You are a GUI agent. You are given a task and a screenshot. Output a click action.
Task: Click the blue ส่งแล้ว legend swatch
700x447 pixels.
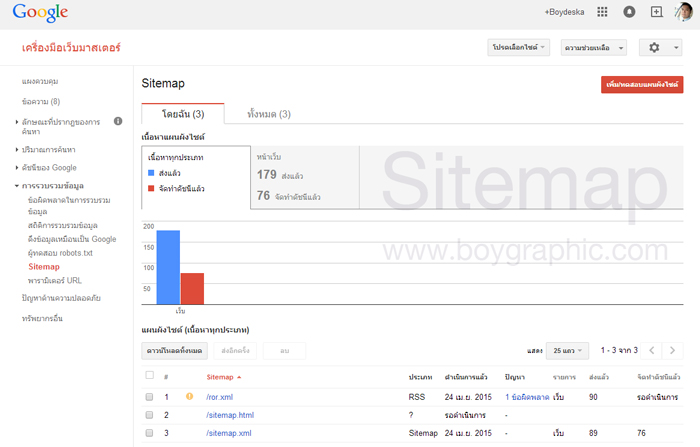coord(150,172)
